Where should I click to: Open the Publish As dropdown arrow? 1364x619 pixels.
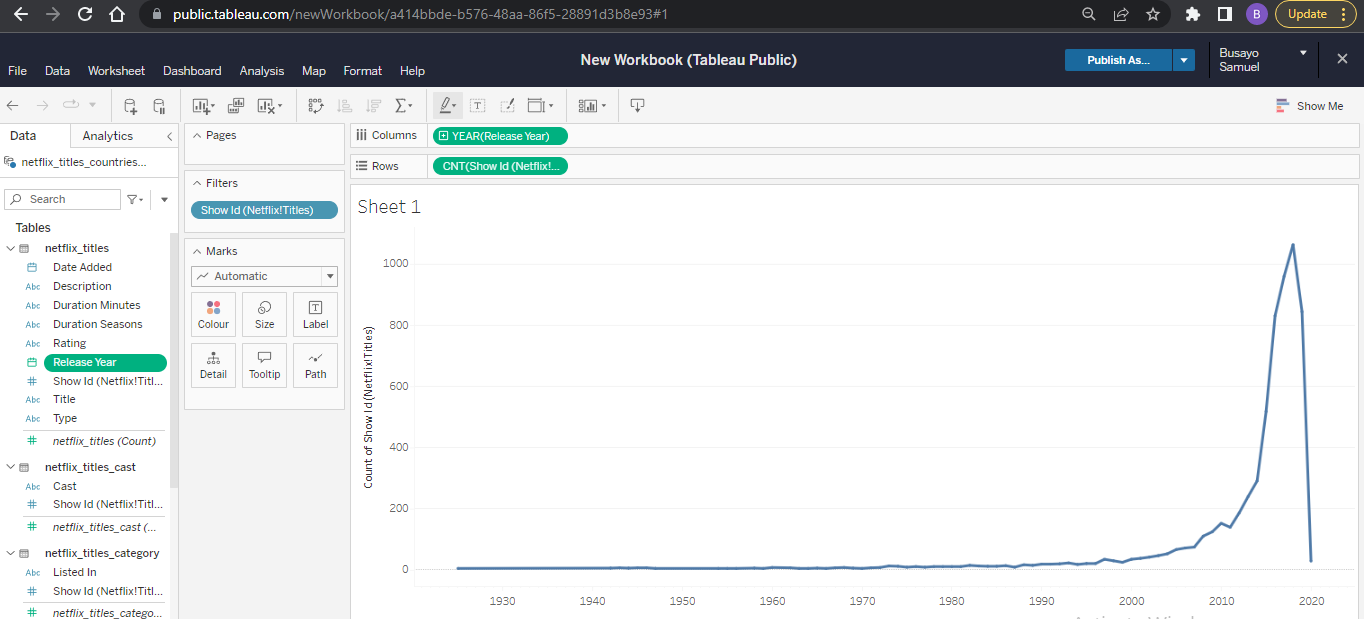[1184, 60]
